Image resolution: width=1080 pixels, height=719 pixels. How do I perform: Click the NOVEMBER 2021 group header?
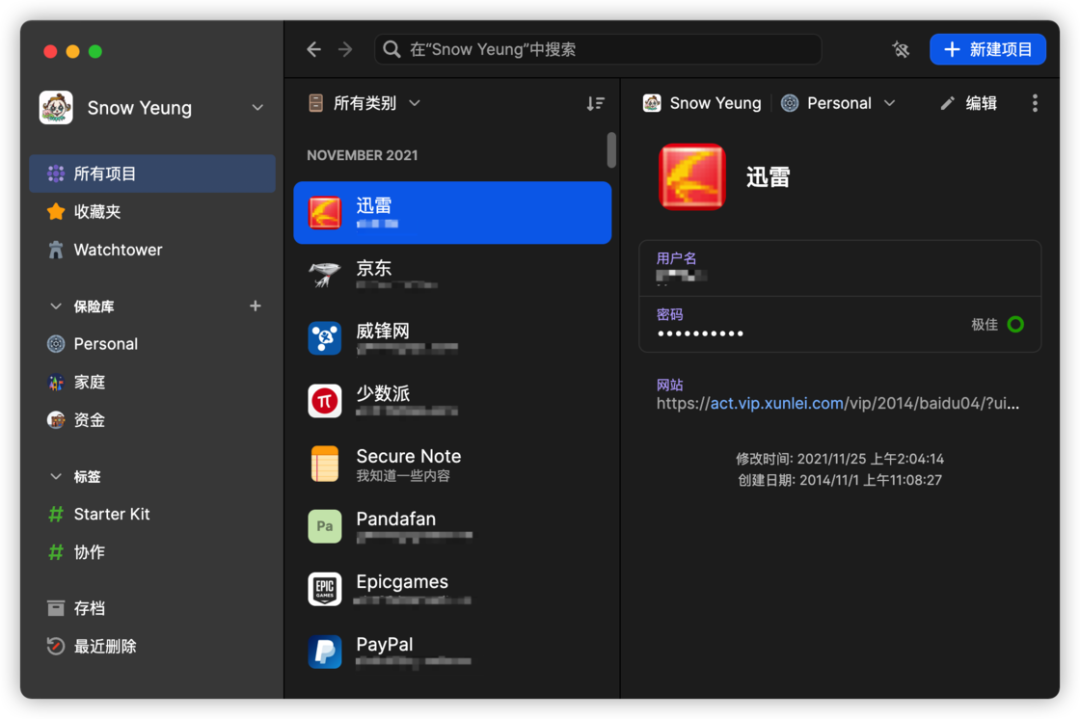click(x=362, y=156)
